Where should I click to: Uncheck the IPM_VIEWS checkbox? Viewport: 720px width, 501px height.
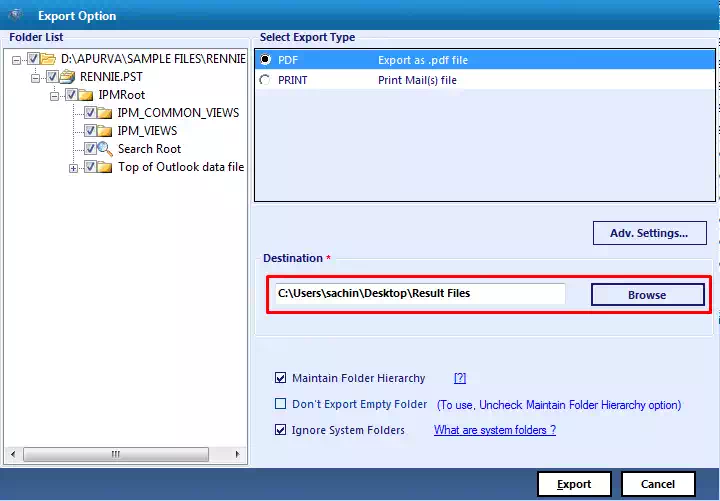point(90,130)
